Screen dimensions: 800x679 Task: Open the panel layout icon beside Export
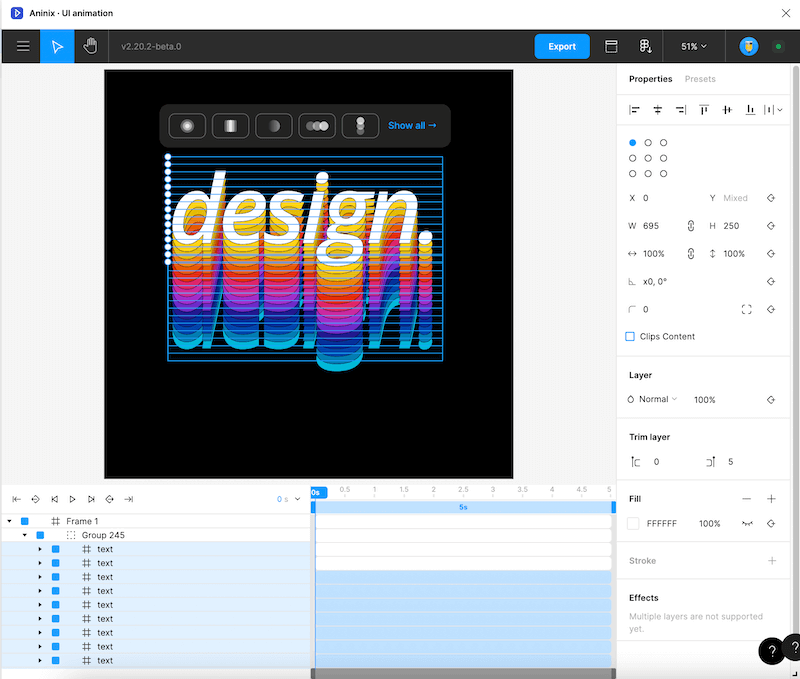click(x=611, y=46)
